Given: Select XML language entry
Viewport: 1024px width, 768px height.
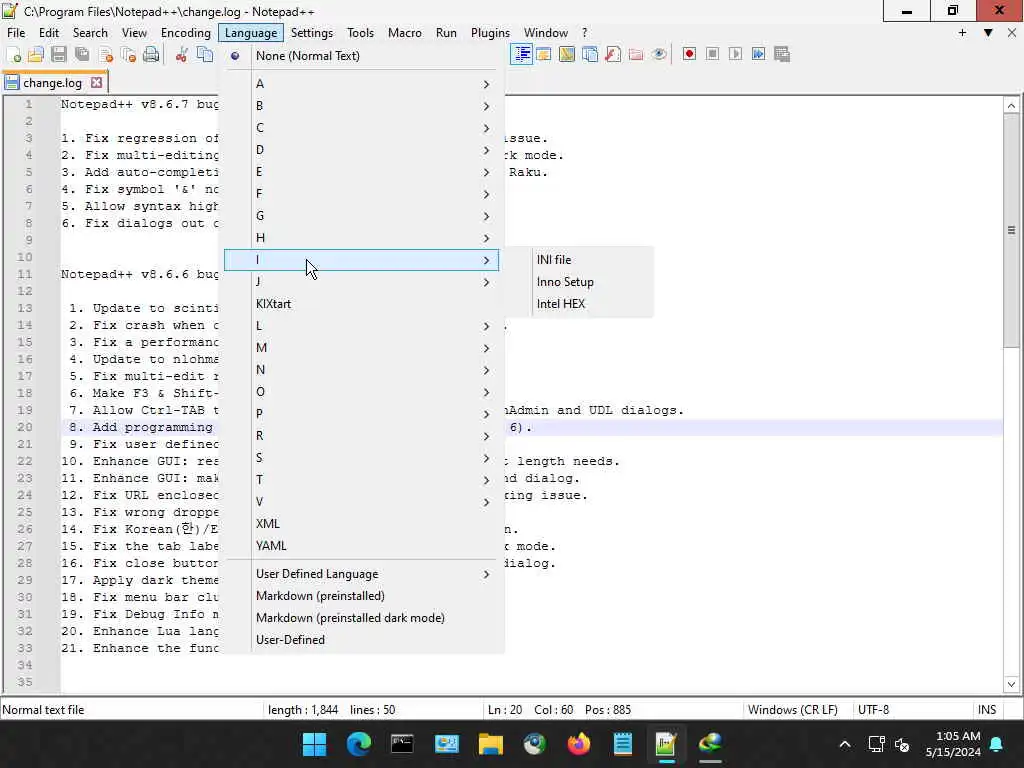Looking at the screenshot, I should point(361,524).
